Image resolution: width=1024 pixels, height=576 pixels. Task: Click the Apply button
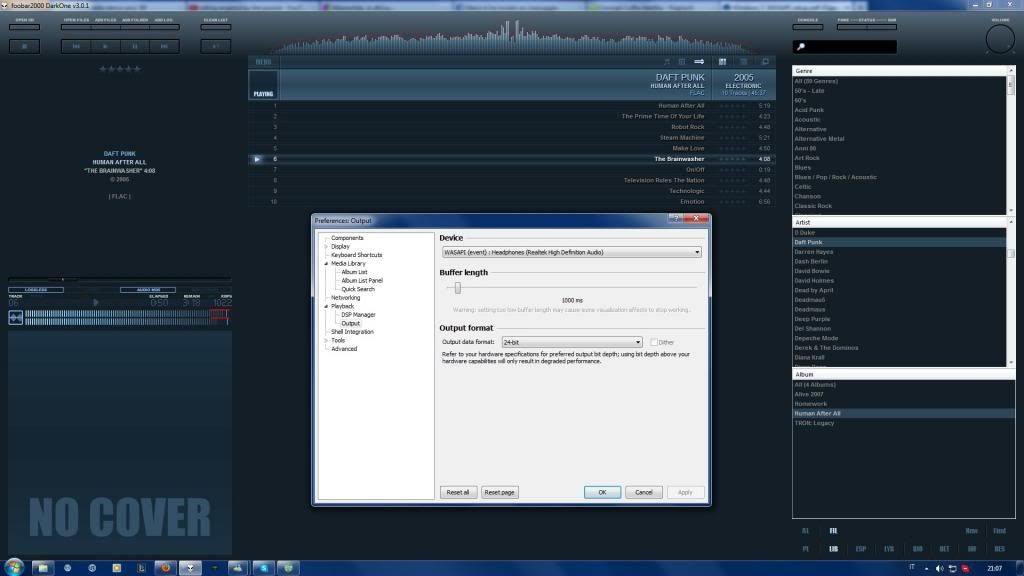pos(685,492)
